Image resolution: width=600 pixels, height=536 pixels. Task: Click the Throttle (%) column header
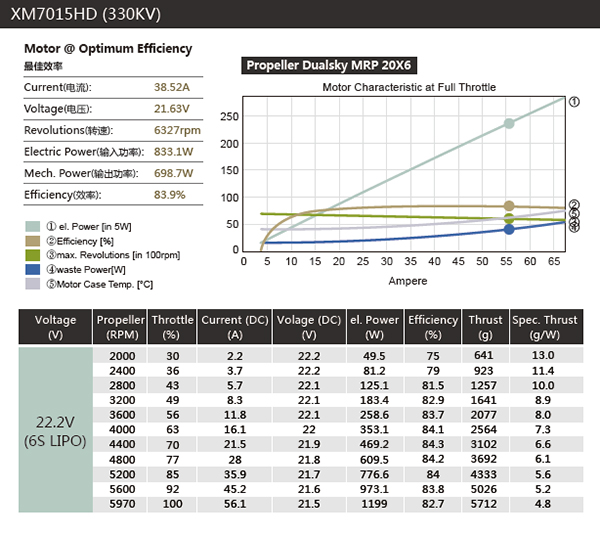(x=173, y=327)
